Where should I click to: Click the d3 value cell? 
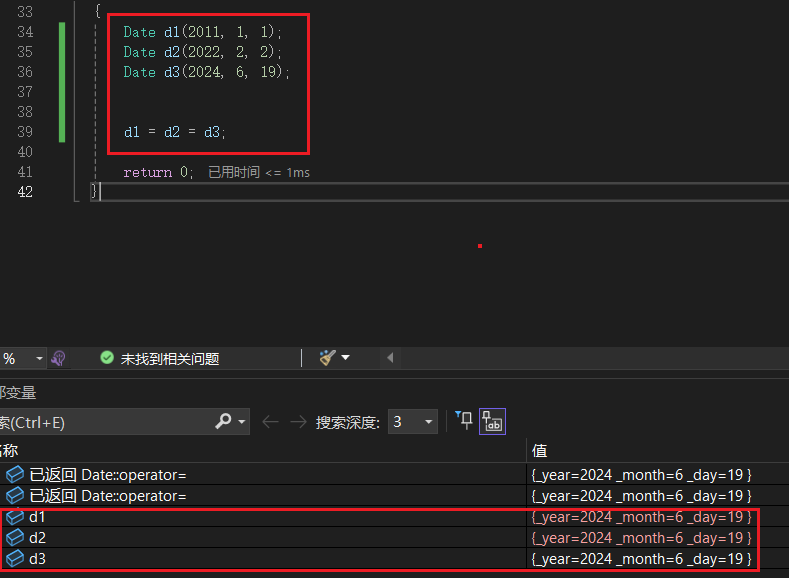pos(642,559)
